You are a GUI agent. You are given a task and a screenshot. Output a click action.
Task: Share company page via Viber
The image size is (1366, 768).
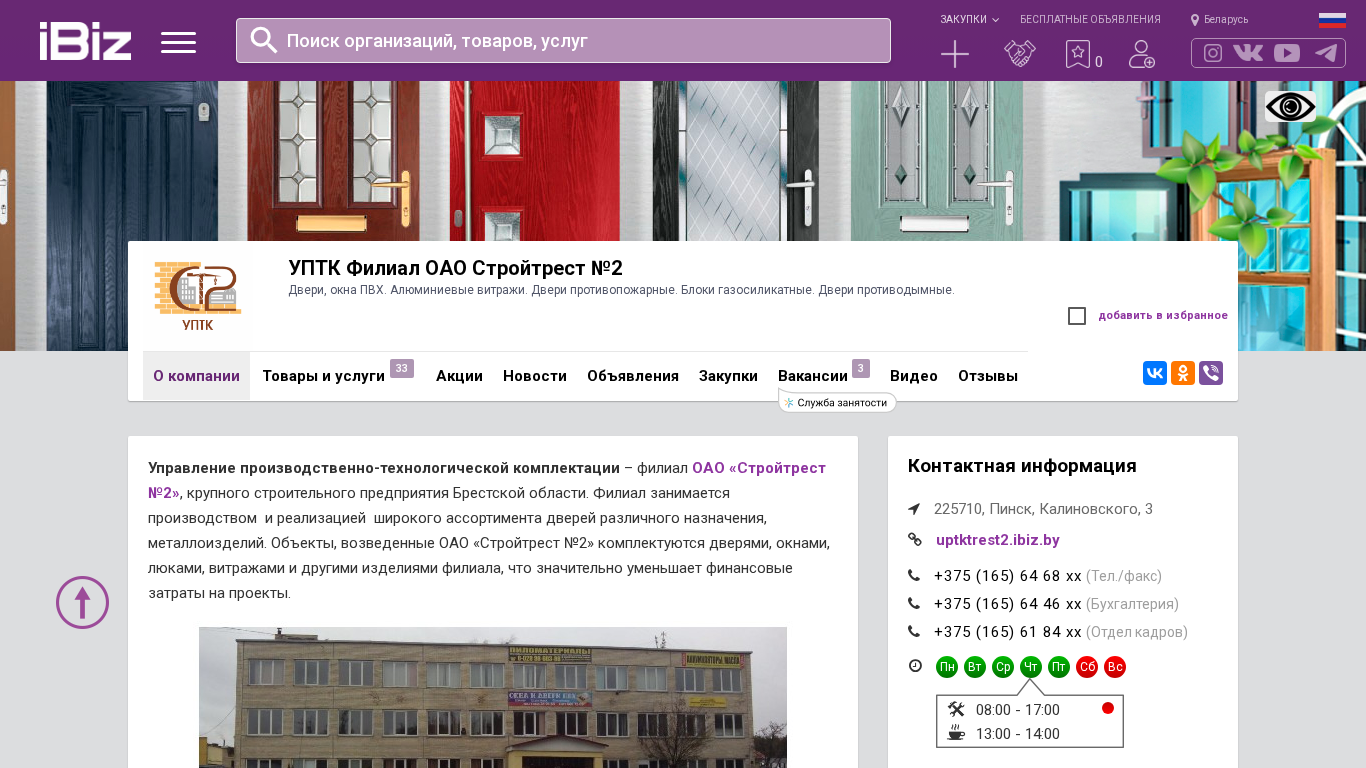tap(1211, 373)
